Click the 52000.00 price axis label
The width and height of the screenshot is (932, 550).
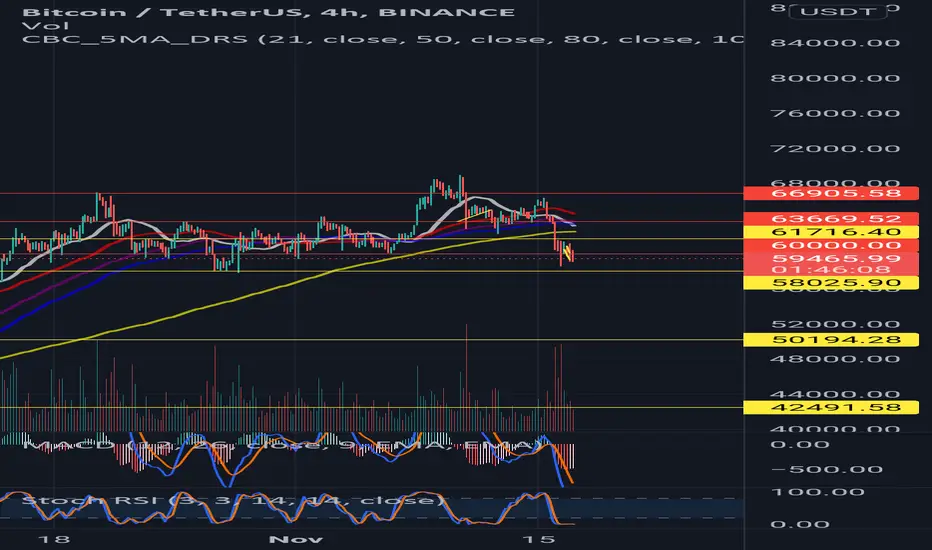[835, 325]
